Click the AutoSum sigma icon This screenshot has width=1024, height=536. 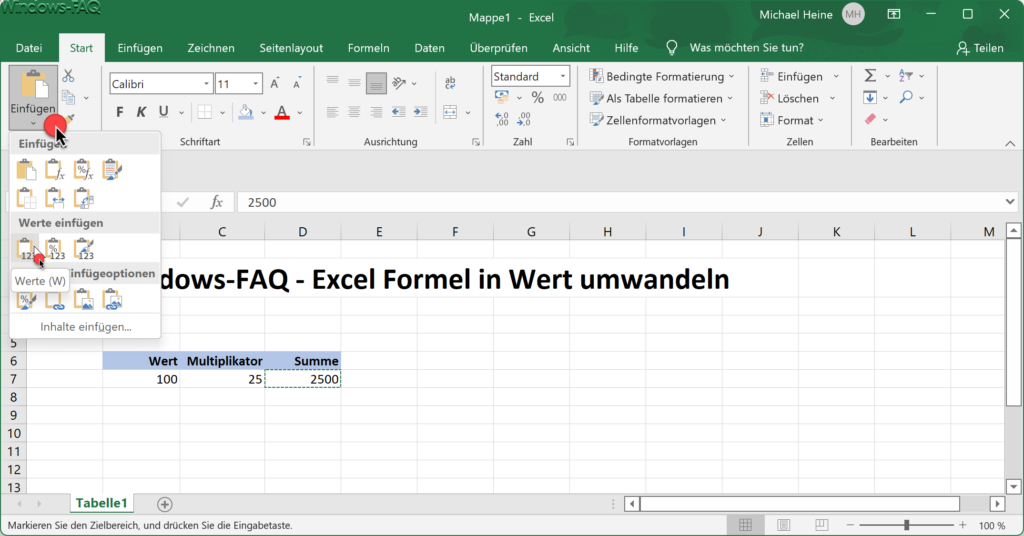[870, 76]
